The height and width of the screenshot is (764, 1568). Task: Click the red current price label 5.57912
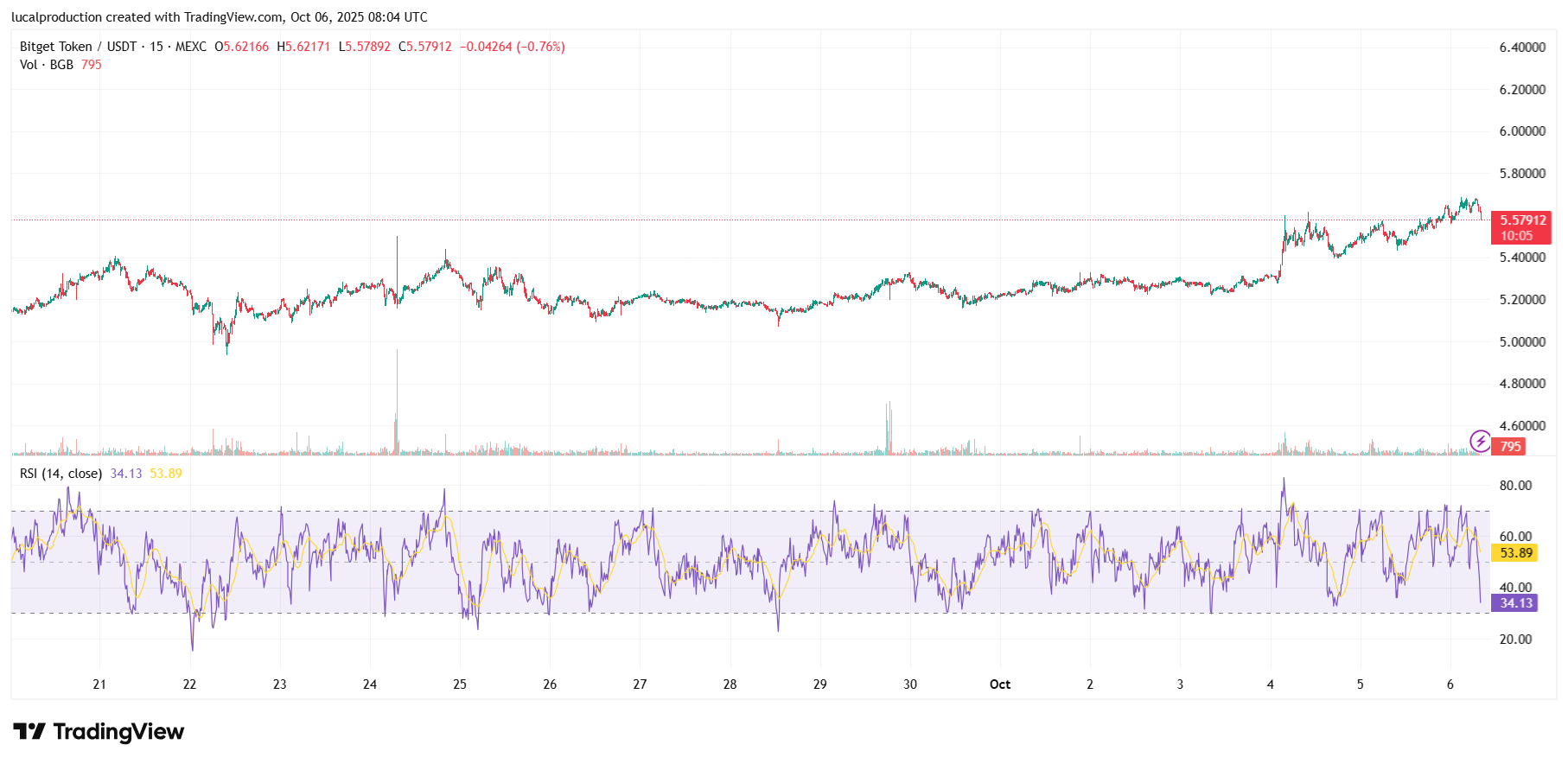[1521, 220]
